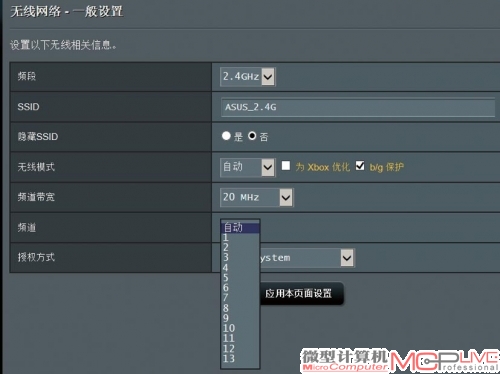Choose 自动 in the channel list
Screen dimensions: 500x374
(x=240, y=228)
